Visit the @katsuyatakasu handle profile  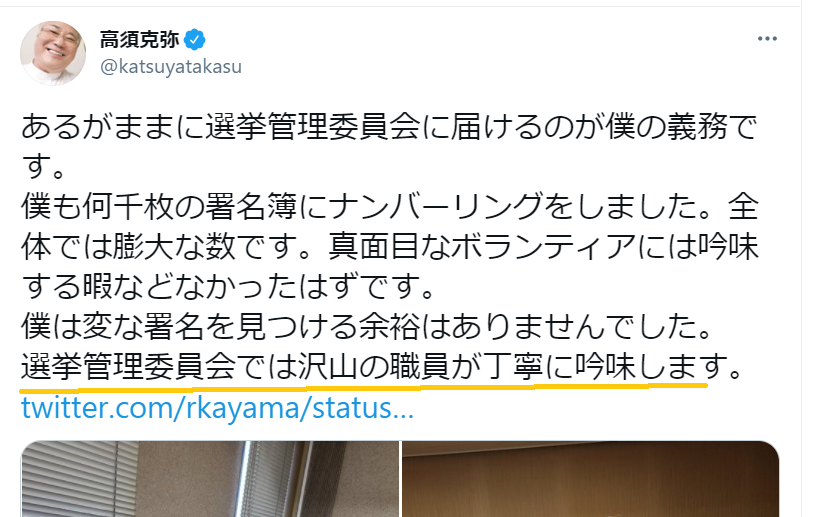pyautogui.click(x=171, y=67)
